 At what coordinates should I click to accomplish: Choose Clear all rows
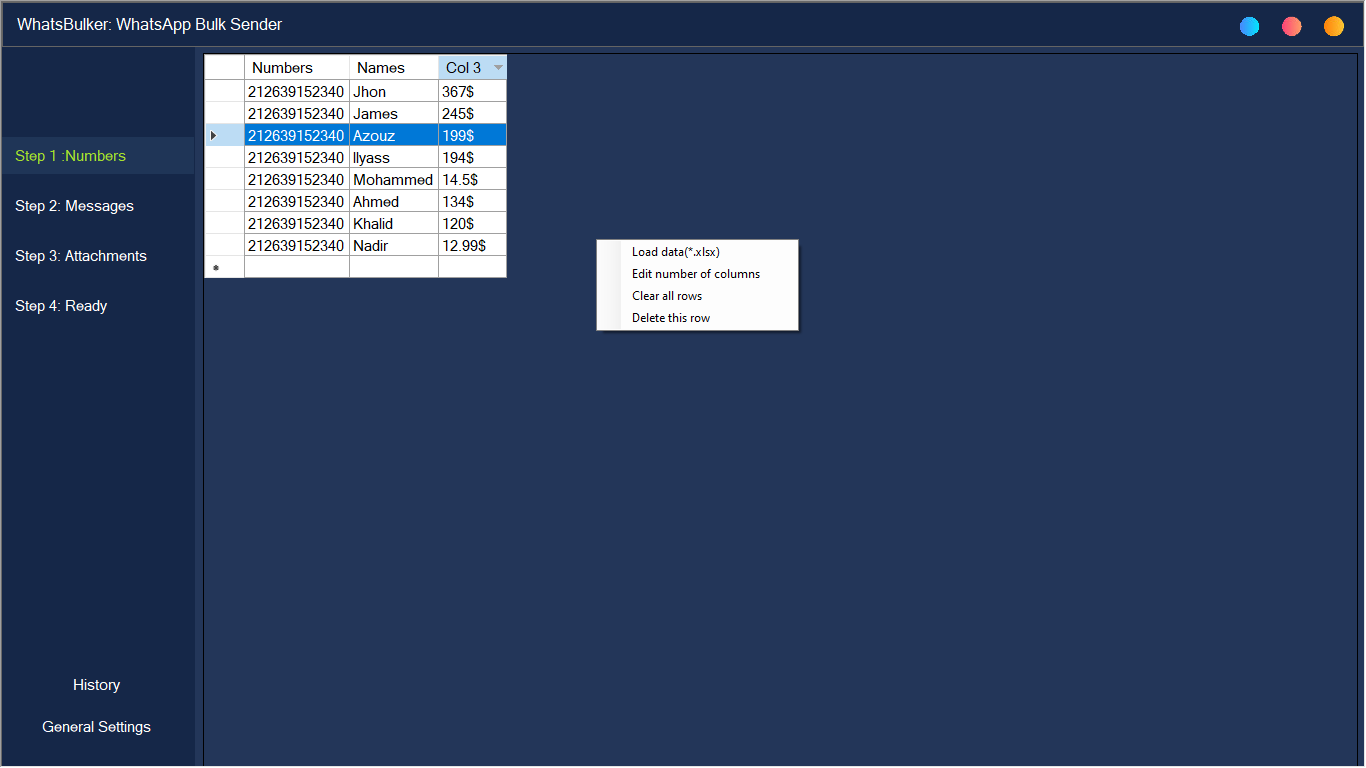pyautogui.click(x=698, y=296)
